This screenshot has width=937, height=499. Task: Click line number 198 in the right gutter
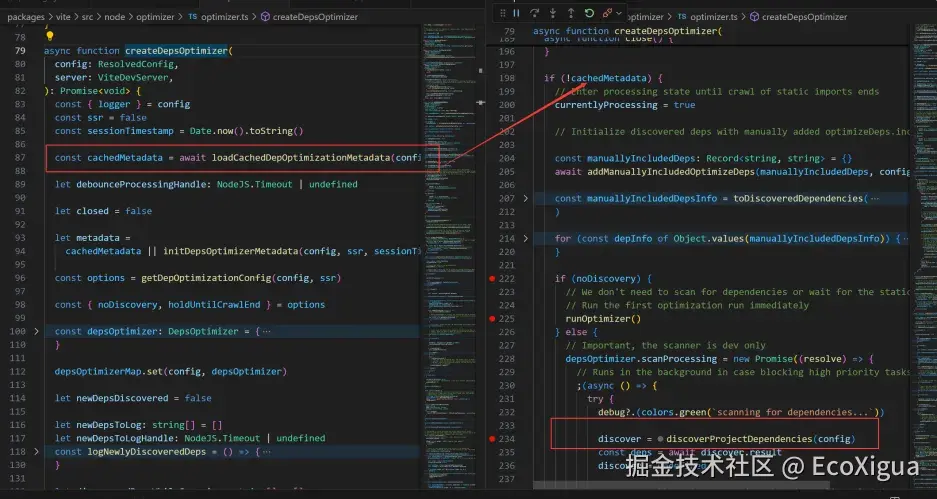[x=507, y=78]
